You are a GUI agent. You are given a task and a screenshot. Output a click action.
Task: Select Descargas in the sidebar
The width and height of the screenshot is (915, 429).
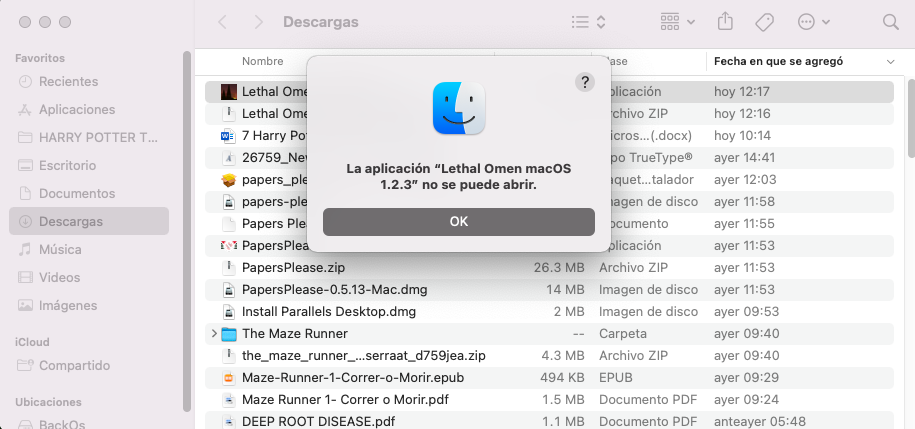(x=89, y=221)
